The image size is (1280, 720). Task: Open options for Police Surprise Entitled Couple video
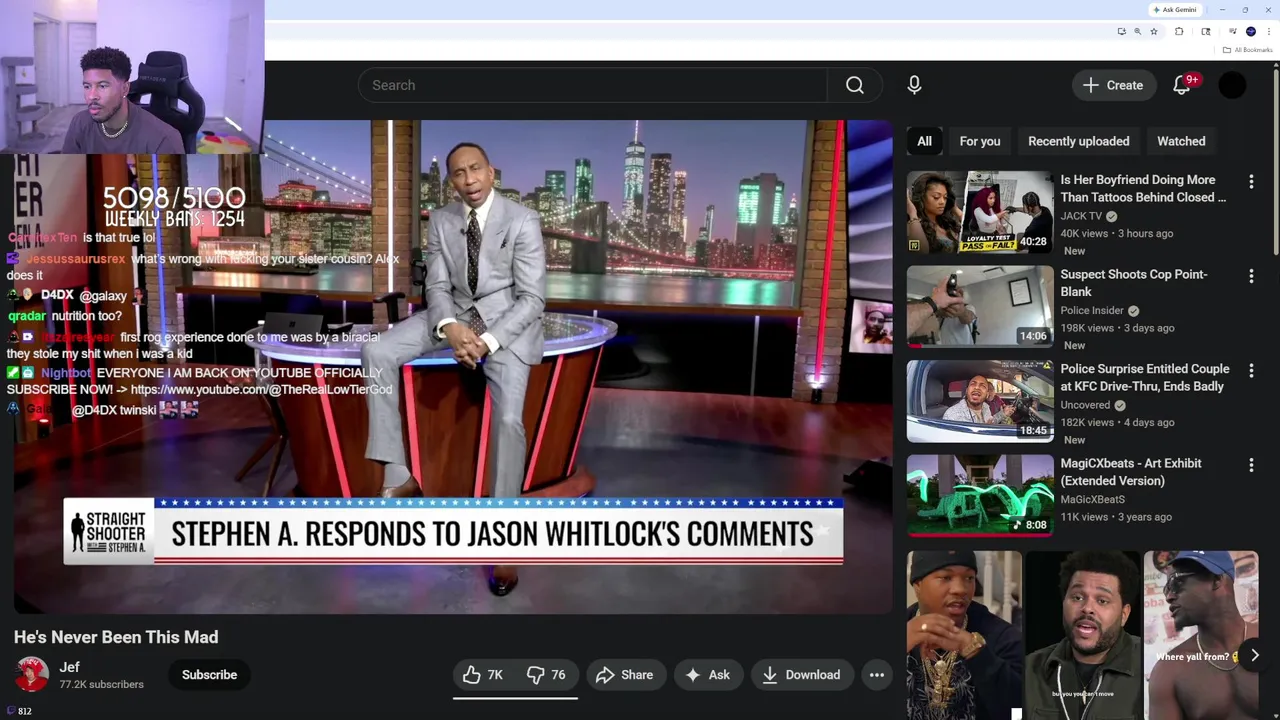pos(1251,370)
